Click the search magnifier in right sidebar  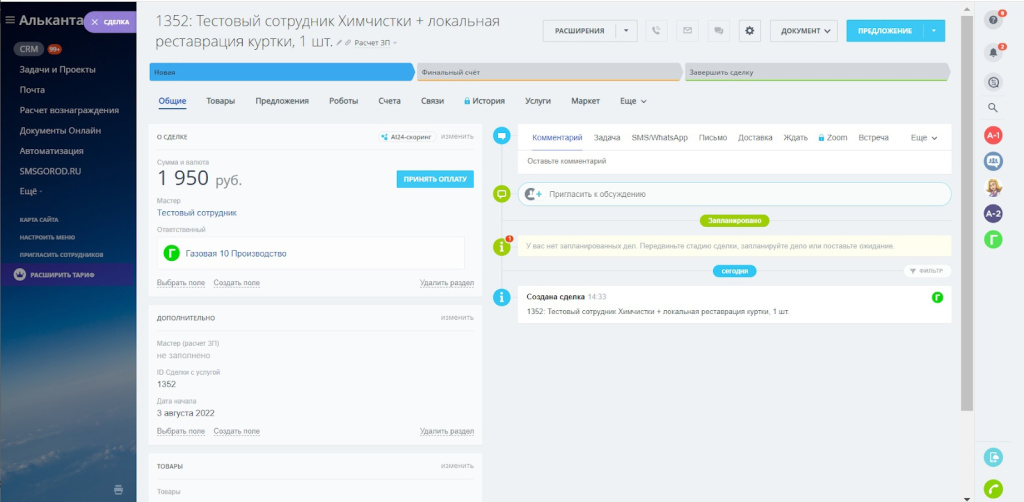coord(993,108)
